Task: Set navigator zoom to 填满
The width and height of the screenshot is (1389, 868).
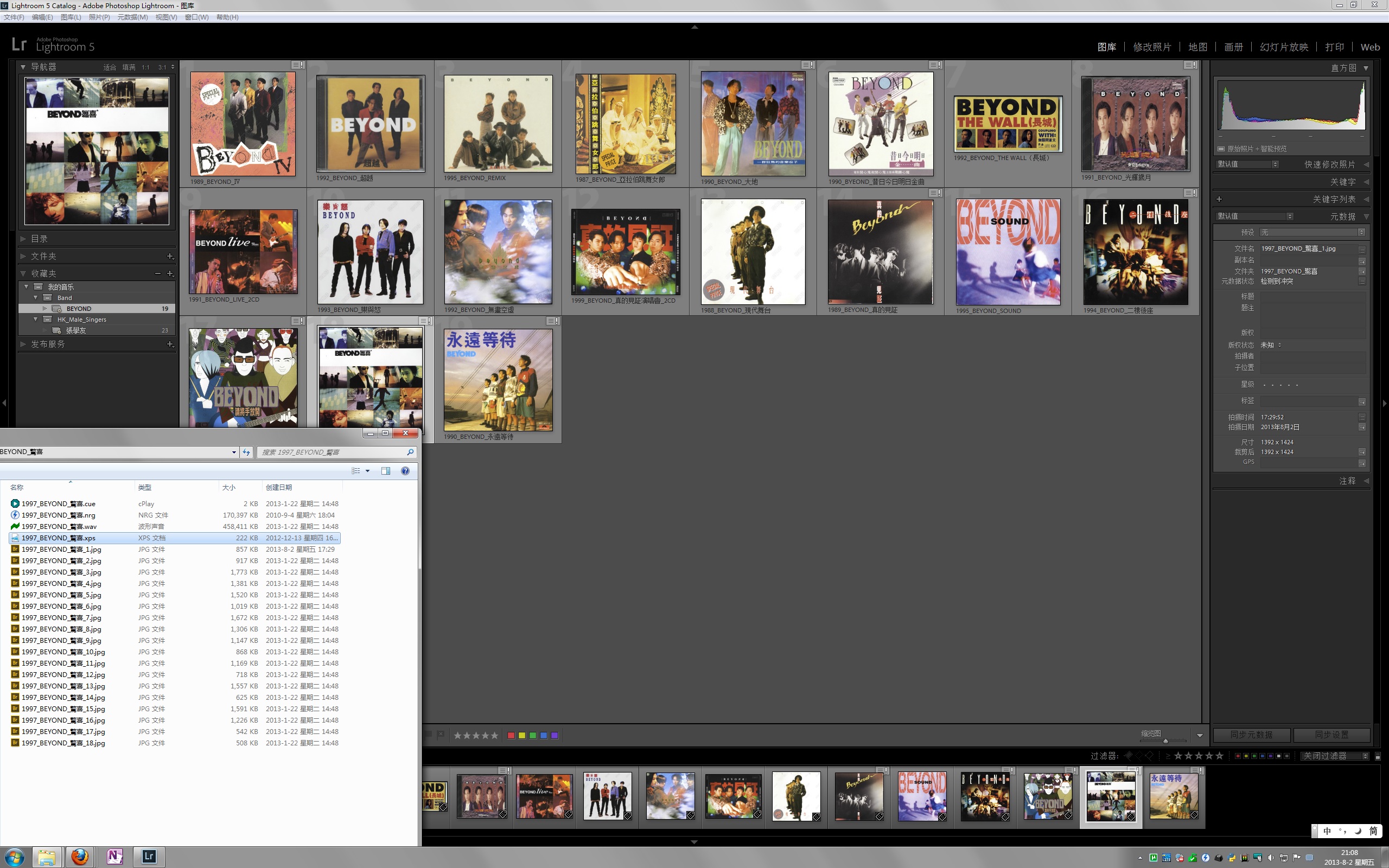Action: tap(129, 68)
